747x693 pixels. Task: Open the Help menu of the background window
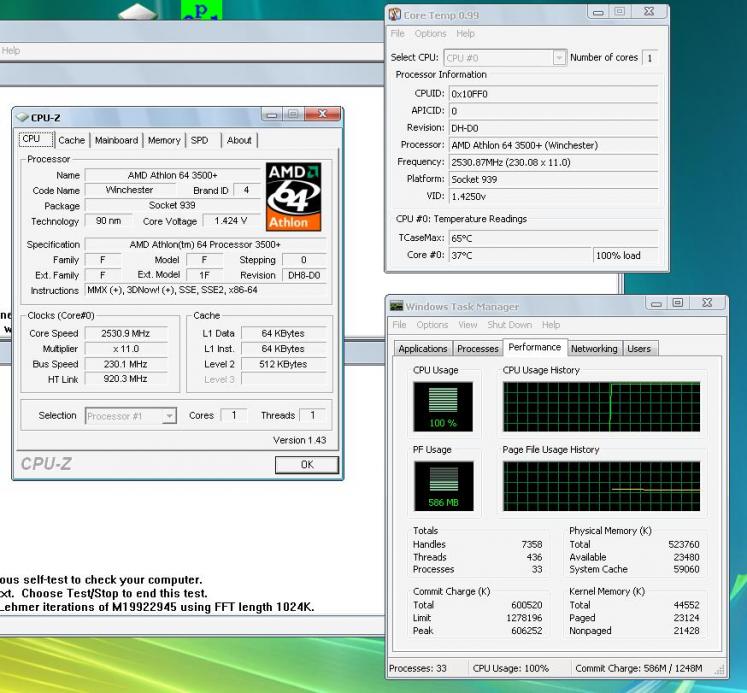click(x=10, y=51)
